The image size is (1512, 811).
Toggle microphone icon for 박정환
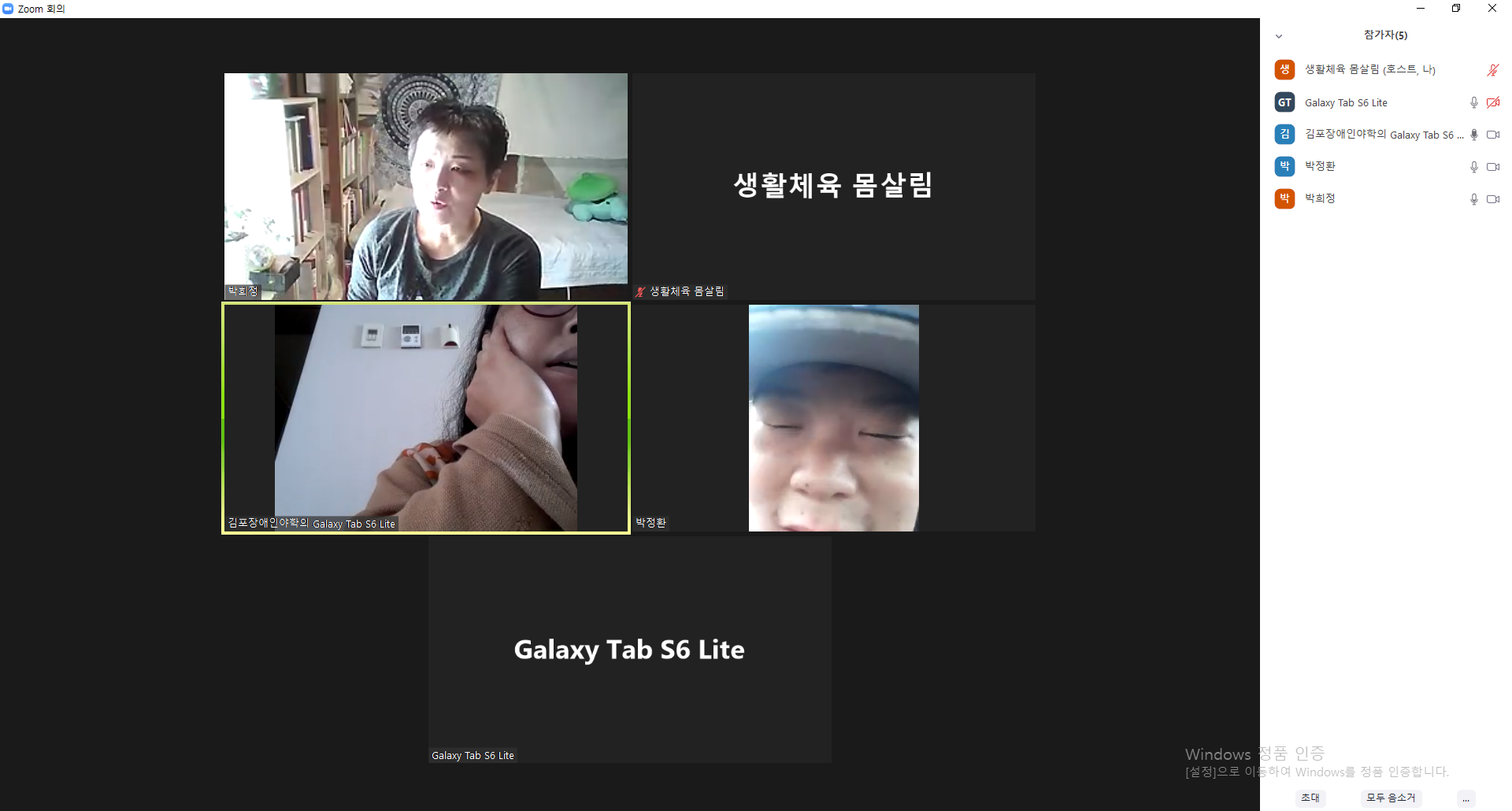1474,167
